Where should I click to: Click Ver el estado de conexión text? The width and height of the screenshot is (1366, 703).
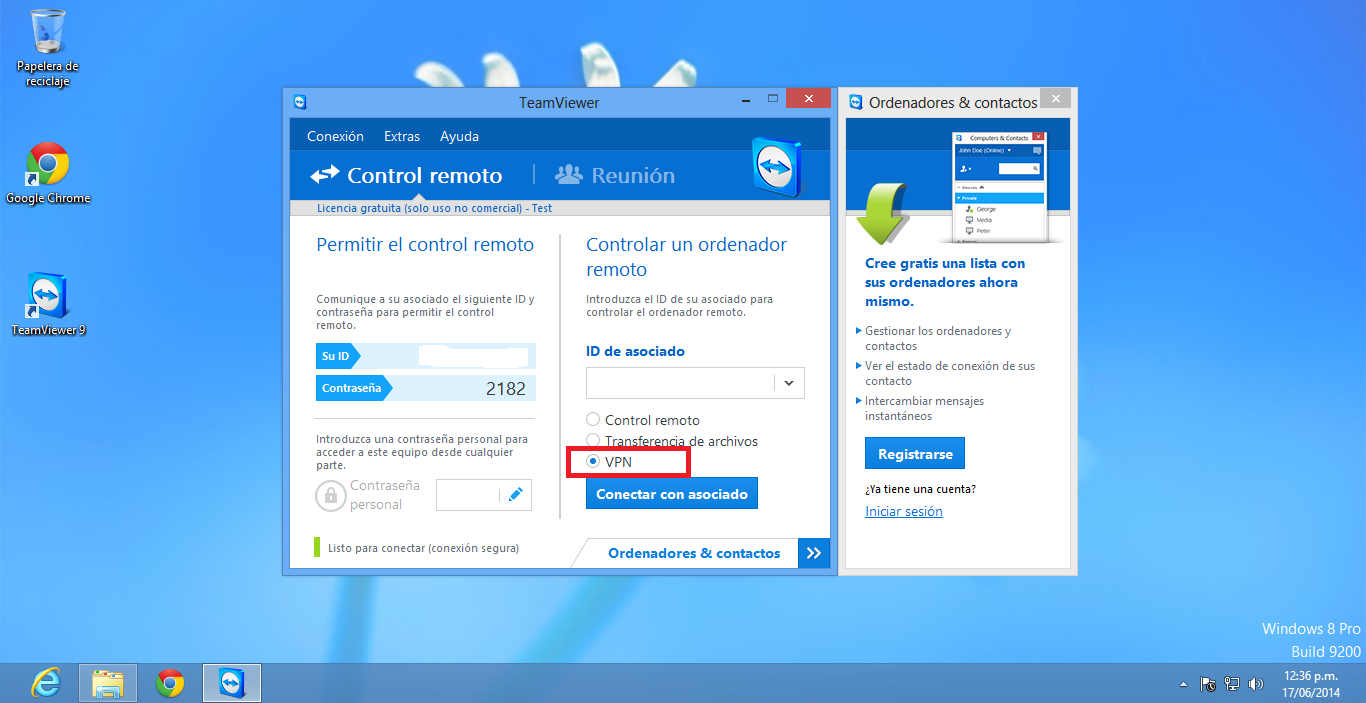point(950,373)
